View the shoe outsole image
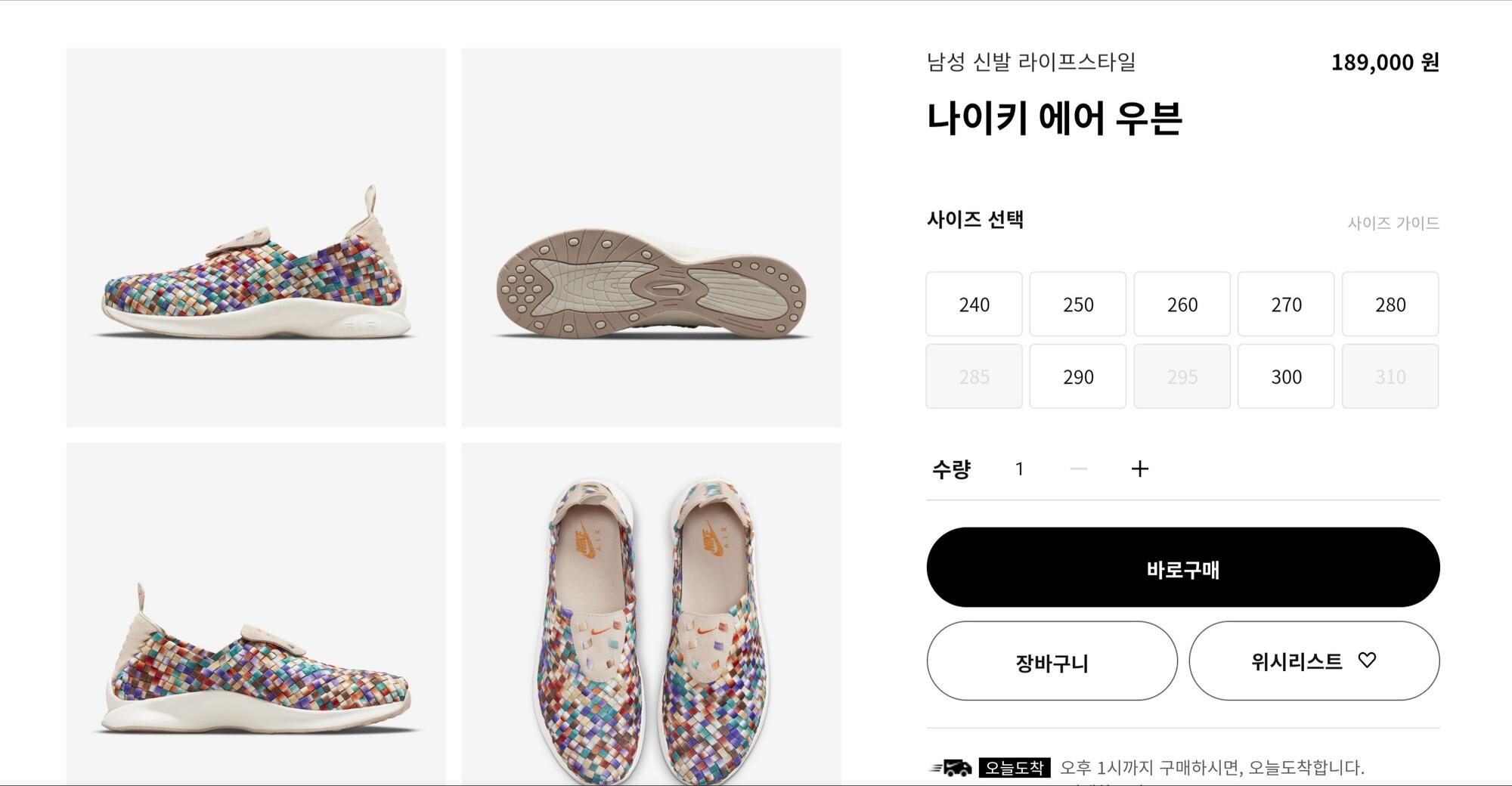Viewport: 1512px width, 786px height. point(651,237)
